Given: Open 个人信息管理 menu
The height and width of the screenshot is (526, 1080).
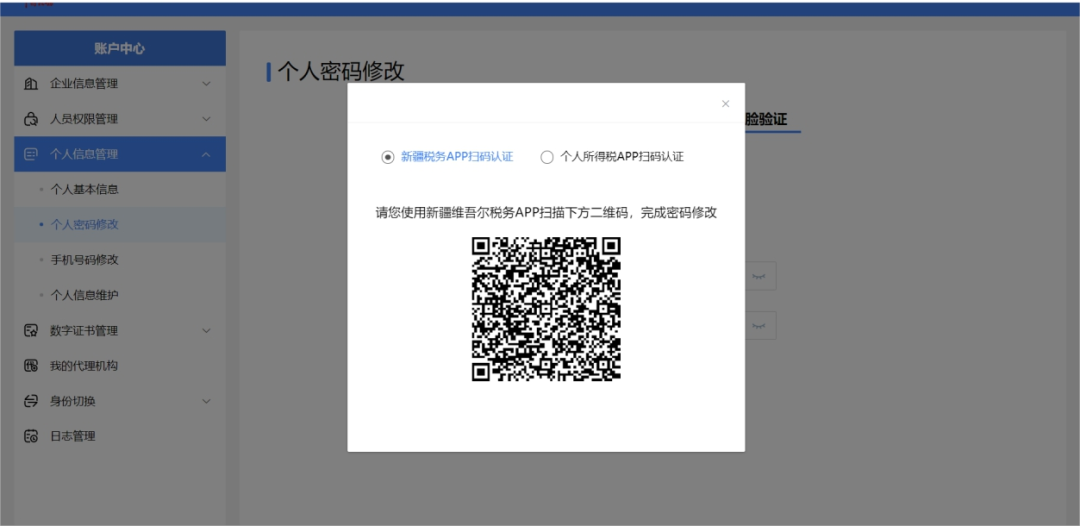Looking at the screenshot, I should pos(120,154).
